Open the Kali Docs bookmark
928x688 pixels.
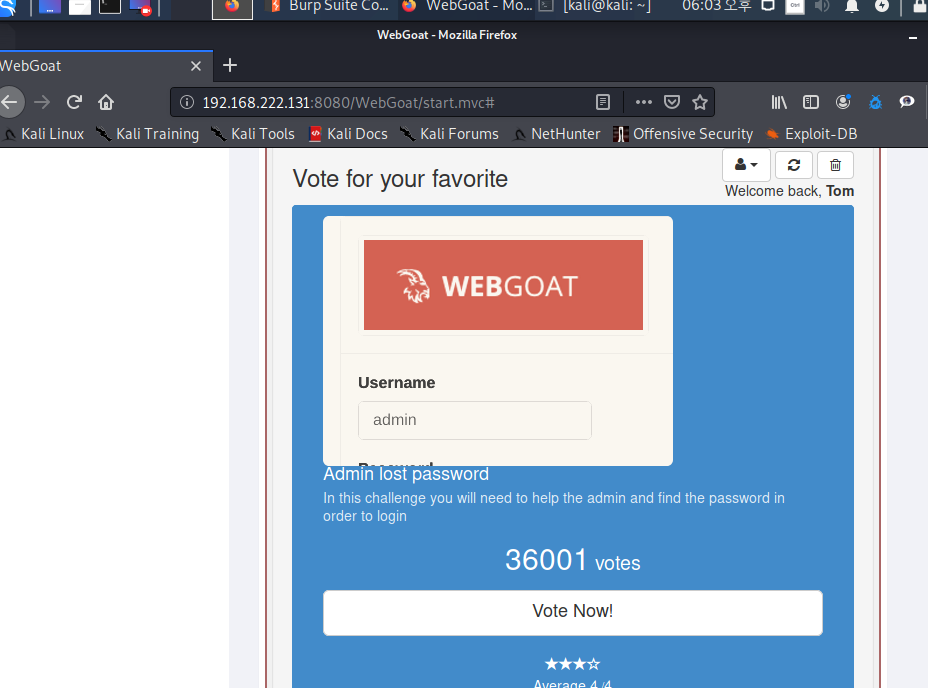pos(349,134)
